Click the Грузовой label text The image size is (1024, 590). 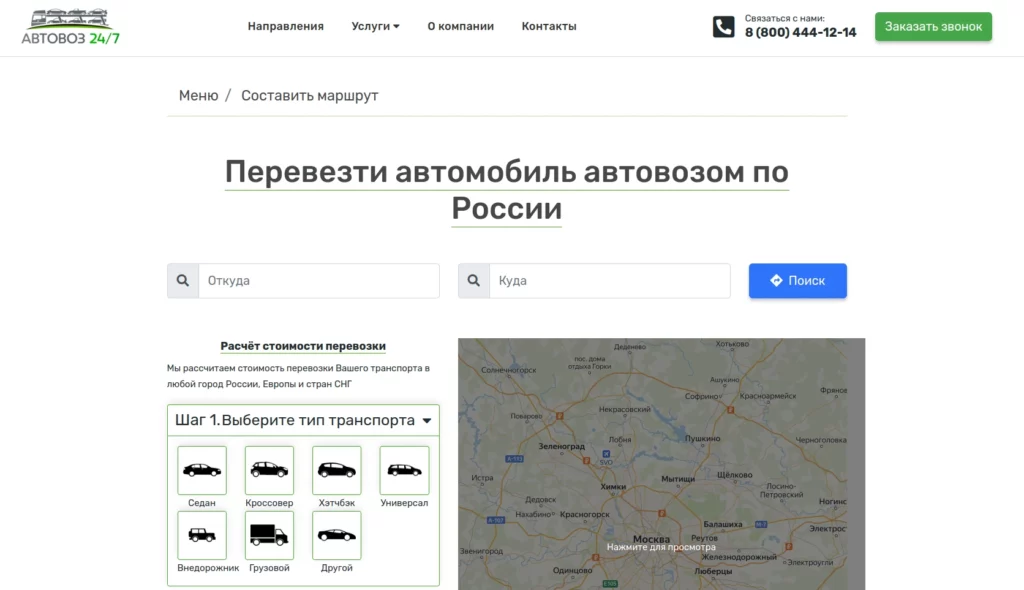[269, 568]
